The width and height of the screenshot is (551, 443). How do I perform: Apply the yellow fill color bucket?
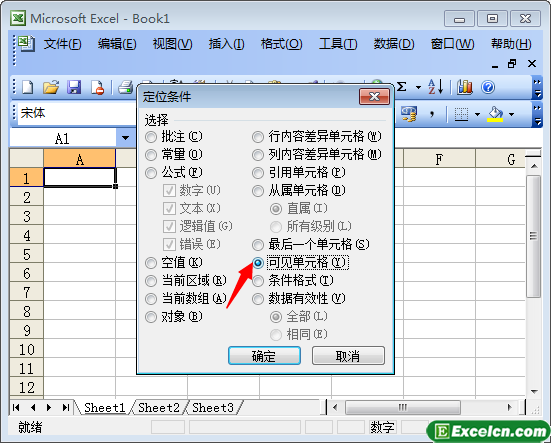point(495,114)
